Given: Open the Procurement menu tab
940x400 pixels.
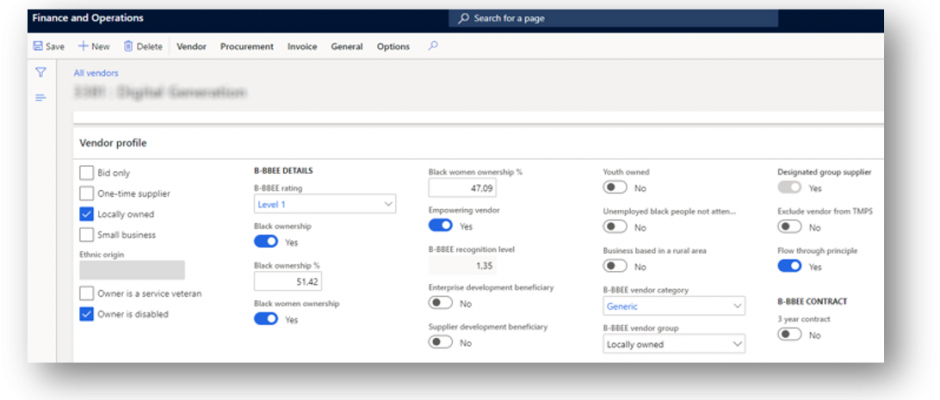Looking at the screenshot, I should click(247, 46).
